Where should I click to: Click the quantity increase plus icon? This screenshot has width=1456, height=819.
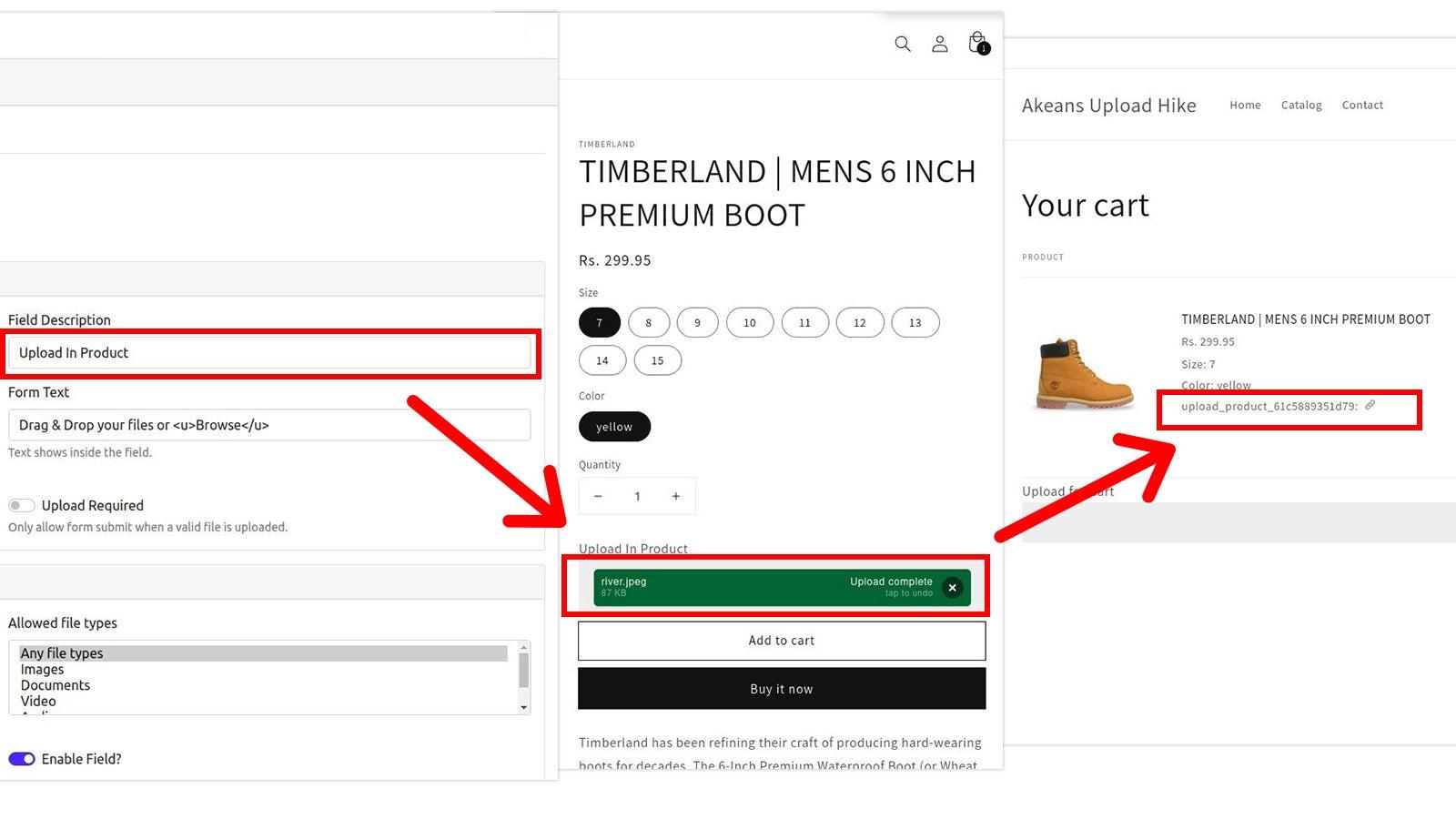coord(675,496)
